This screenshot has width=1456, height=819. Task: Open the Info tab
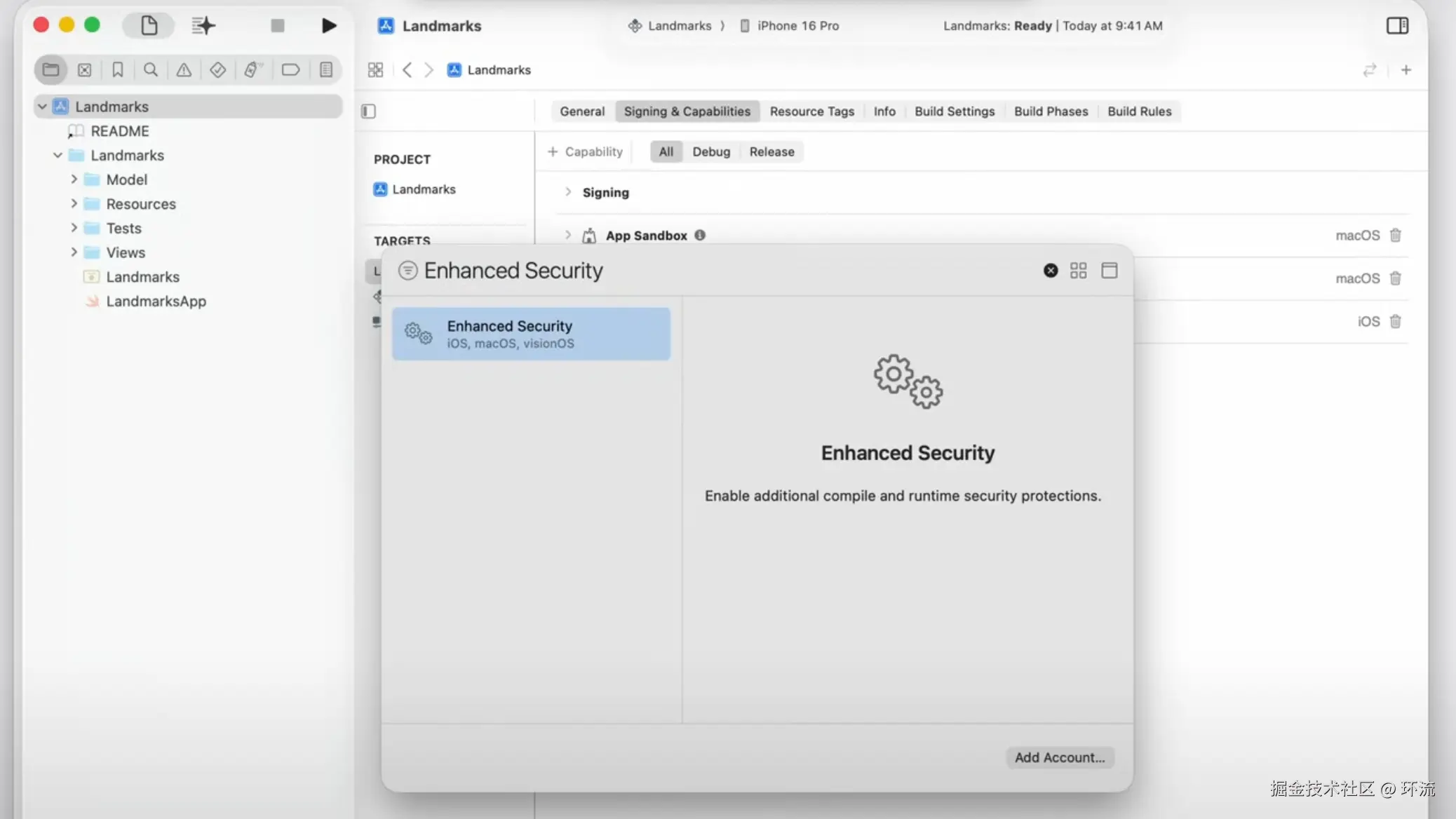pyautogui.click(x=884, y=111)
